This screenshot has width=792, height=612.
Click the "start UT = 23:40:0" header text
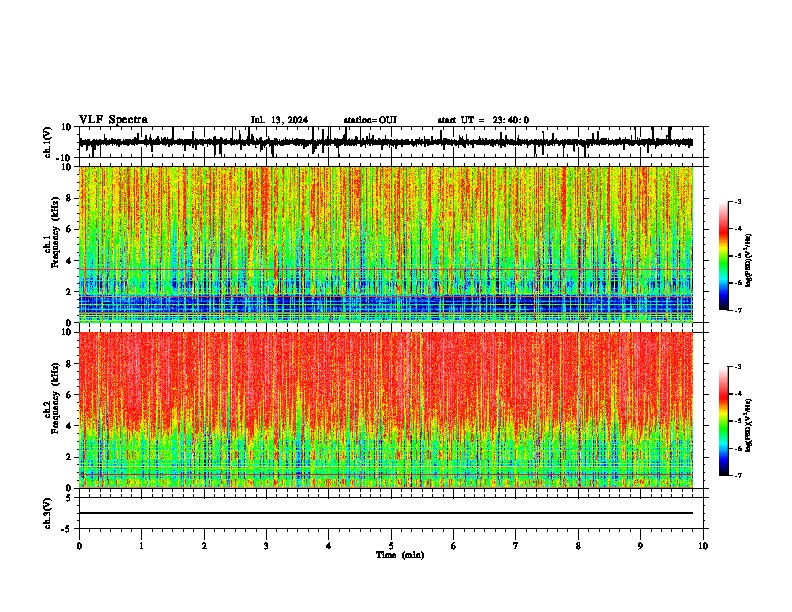pos(483,120)
